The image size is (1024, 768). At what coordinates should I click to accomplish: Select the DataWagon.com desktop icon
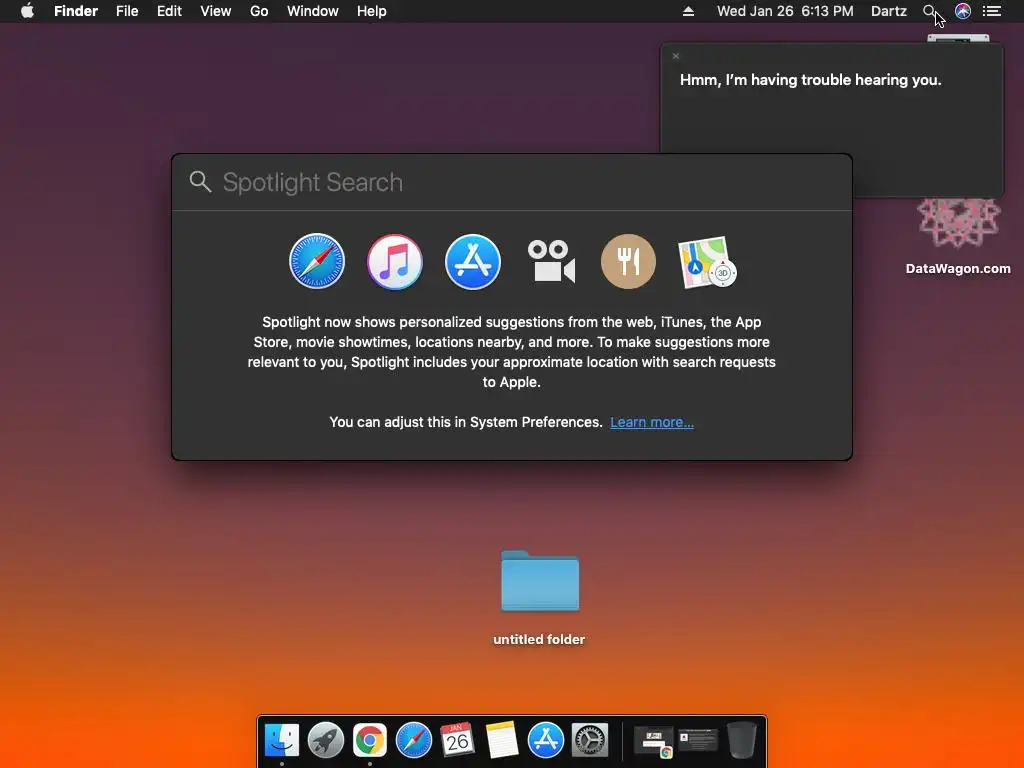point(958,236)
